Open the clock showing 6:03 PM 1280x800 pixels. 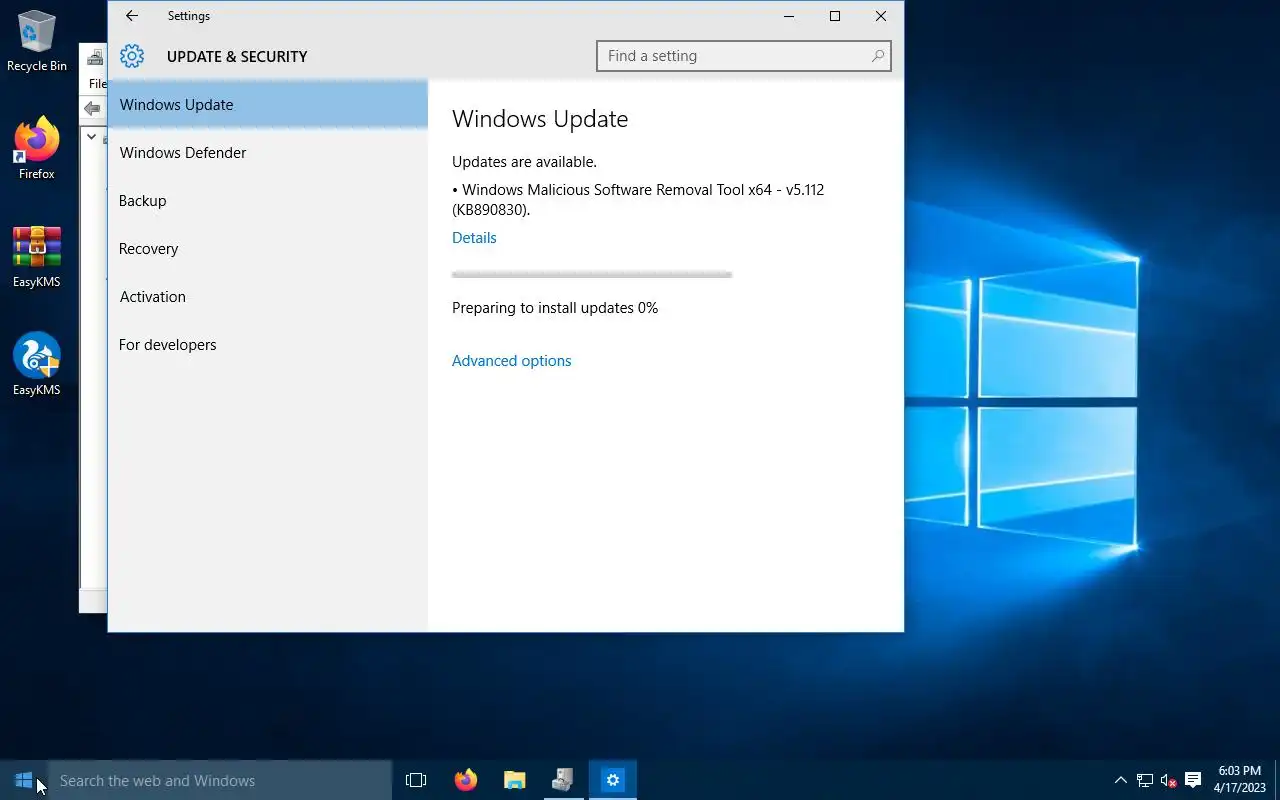click(1240, 780)
